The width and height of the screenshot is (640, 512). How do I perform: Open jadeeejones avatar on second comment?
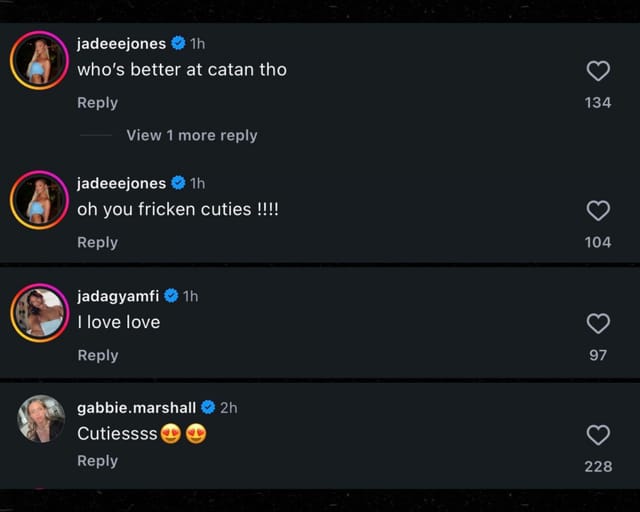point(39,200)
